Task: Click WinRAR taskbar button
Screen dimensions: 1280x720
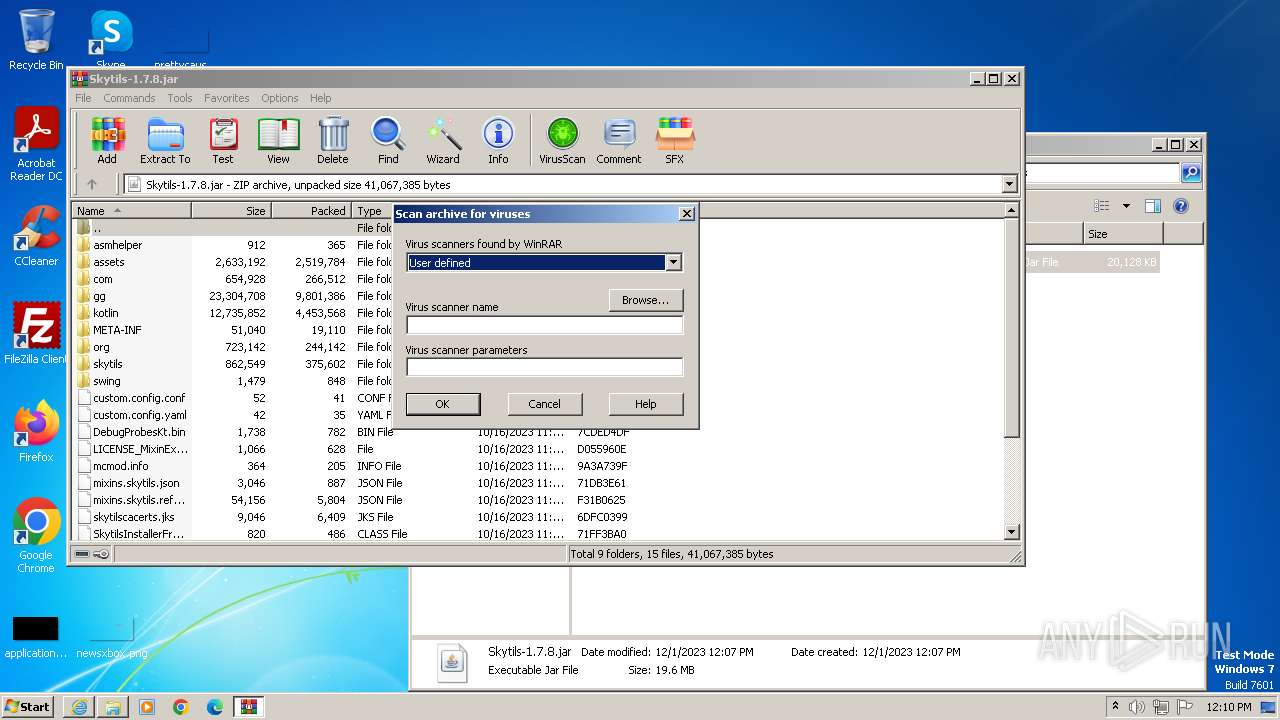Action: (249, 707)
